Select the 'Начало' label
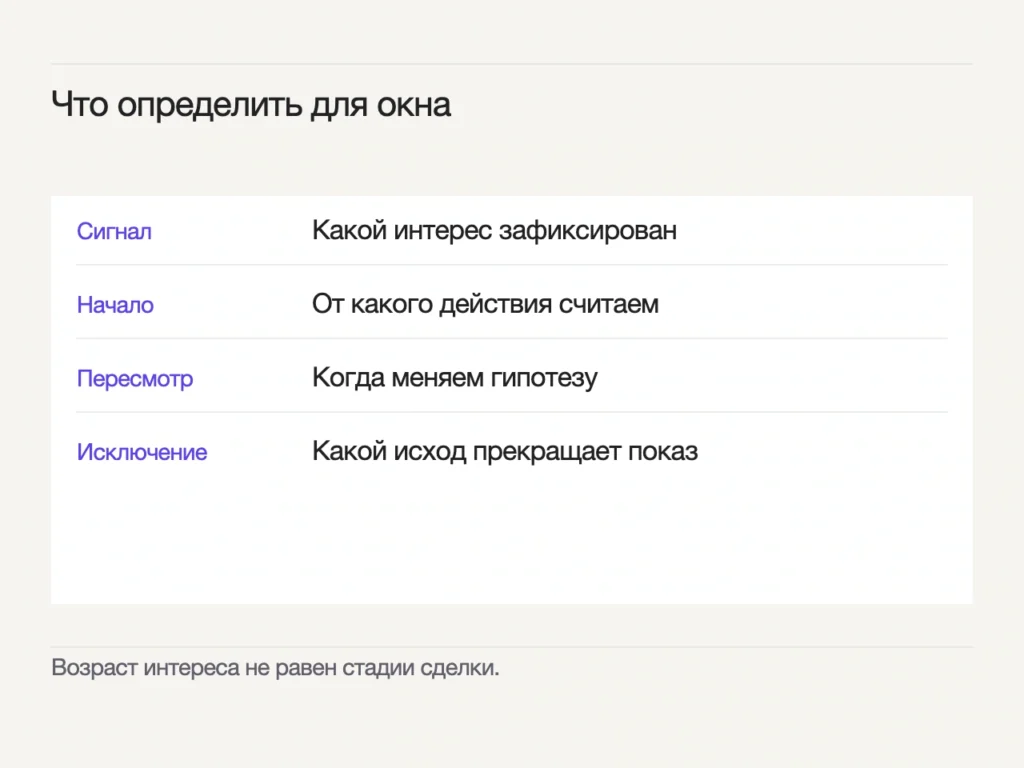1024x768 pixels. [x=115, y=305]
